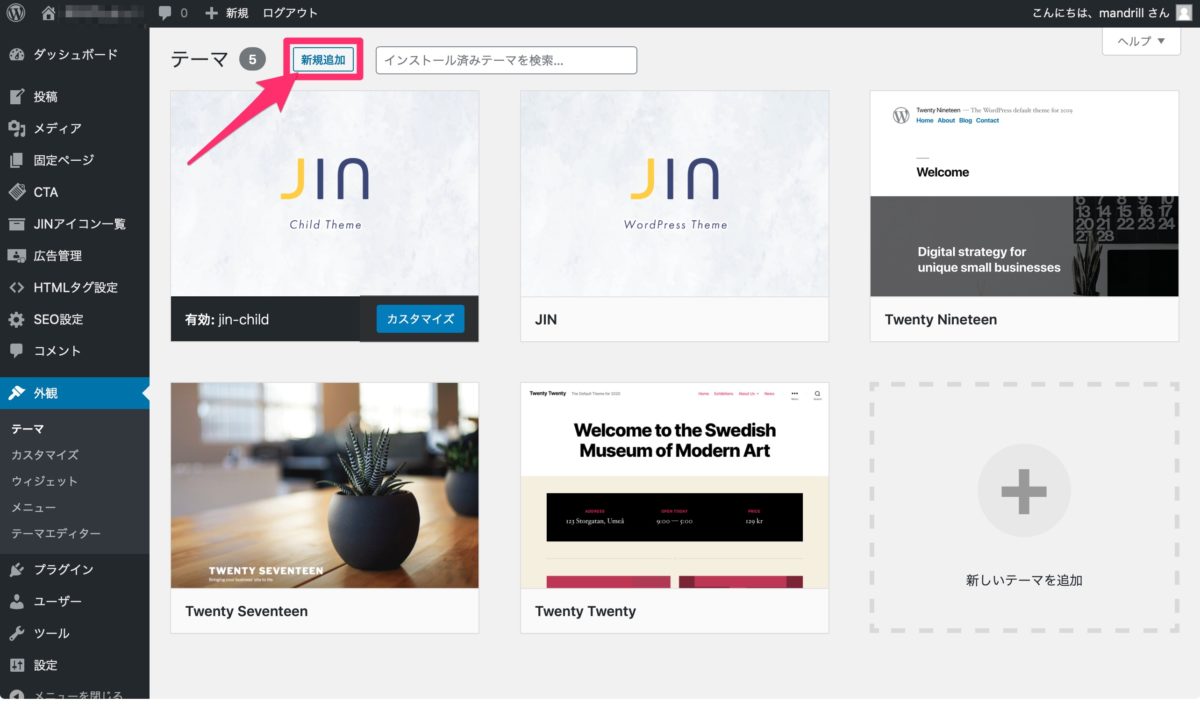The height and width of the screenshot is (718, 1200).
Task: Click the 設定 sliders icon
Action: click(17, 665)
